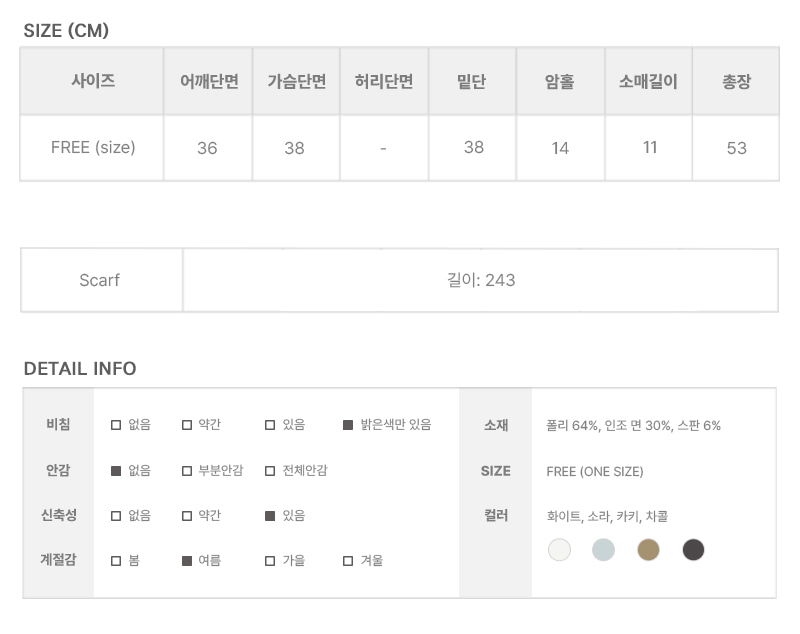Image resolution: width=800 pixels, height=634 pixels.
Task: Choose the charcoal color swatch
Action: pyautogui.click(x=693, y=549)
